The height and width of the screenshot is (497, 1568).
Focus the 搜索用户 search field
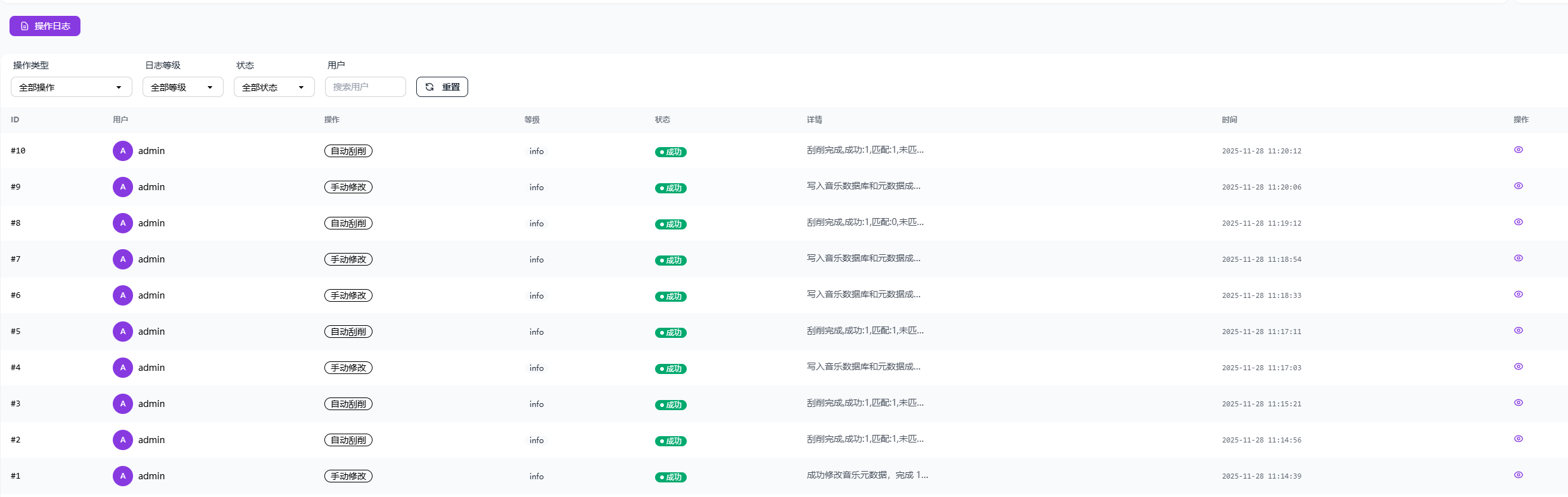365,87
